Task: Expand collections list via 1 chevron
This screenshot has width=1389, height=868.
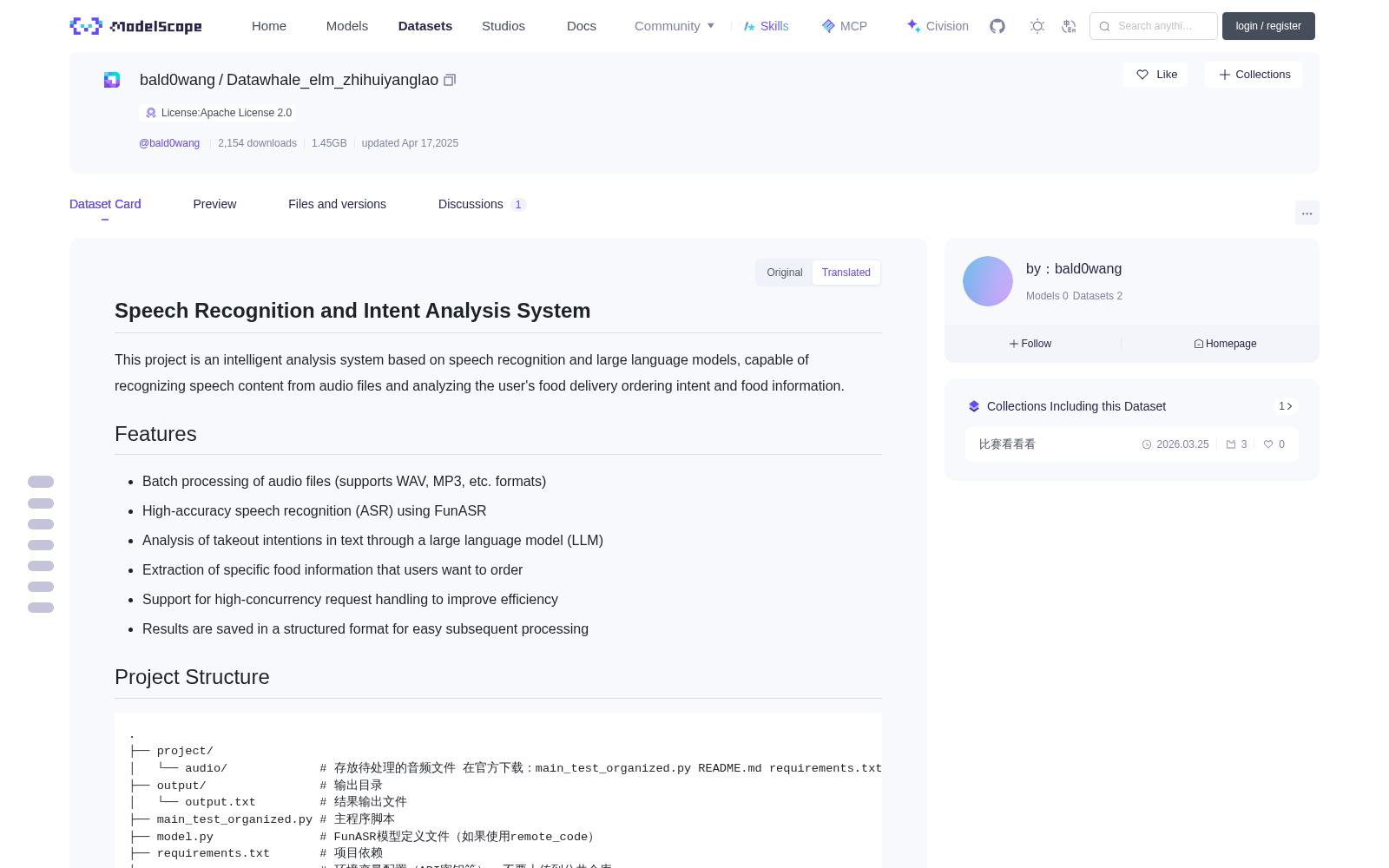Action: click(1286, 406)
